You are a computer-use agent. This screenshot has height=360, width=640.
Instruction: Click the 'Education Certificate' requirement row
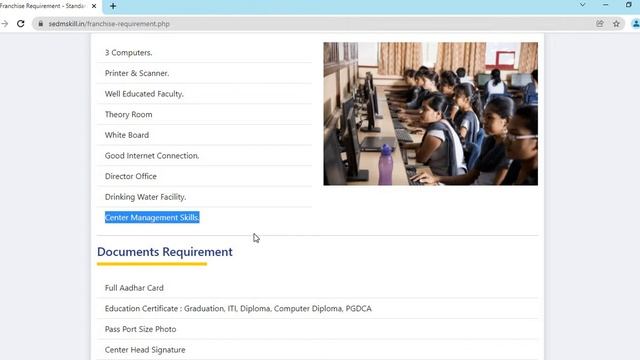[x=317, y=309]
